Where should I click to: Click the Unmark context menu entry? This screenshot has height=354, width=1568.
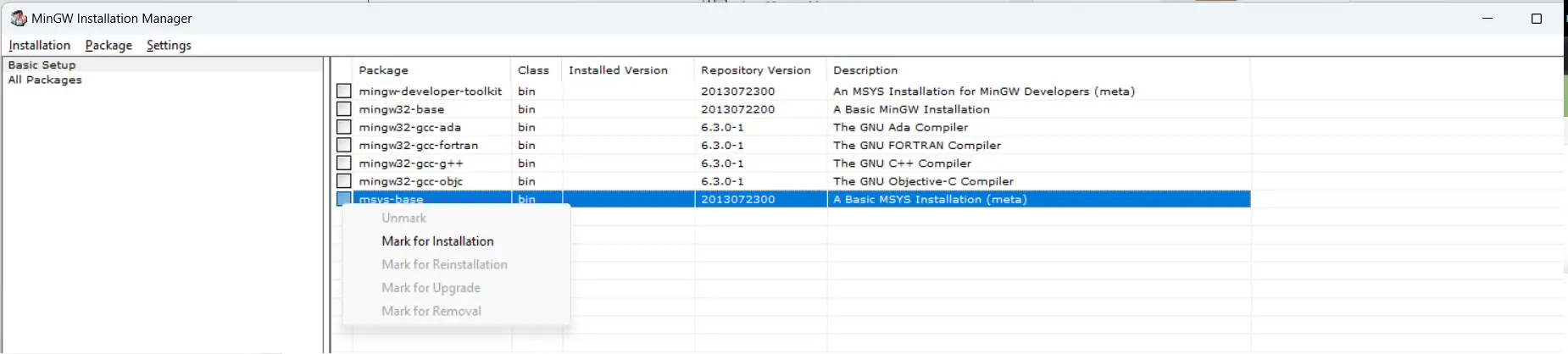tap(403, 218)
